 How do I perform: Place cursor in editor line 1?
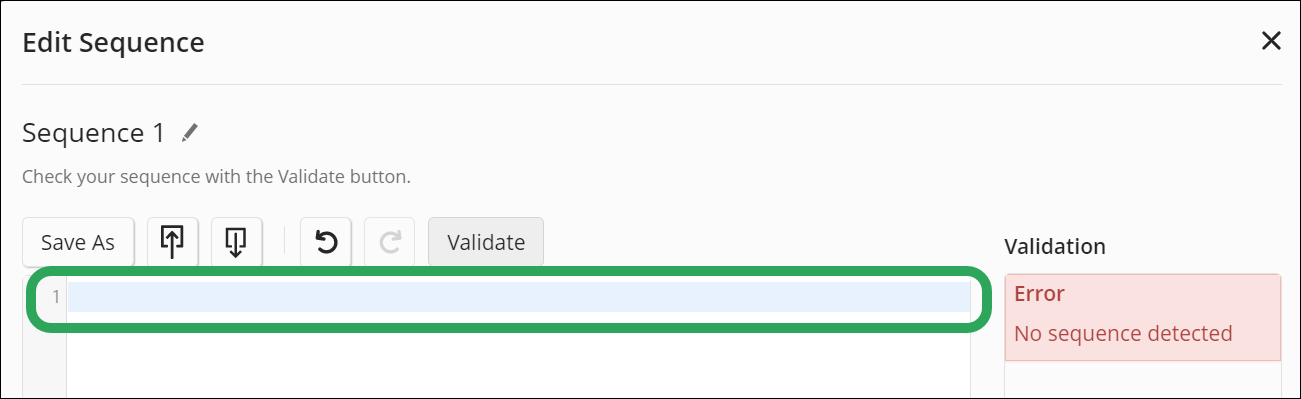pos(518,297)
